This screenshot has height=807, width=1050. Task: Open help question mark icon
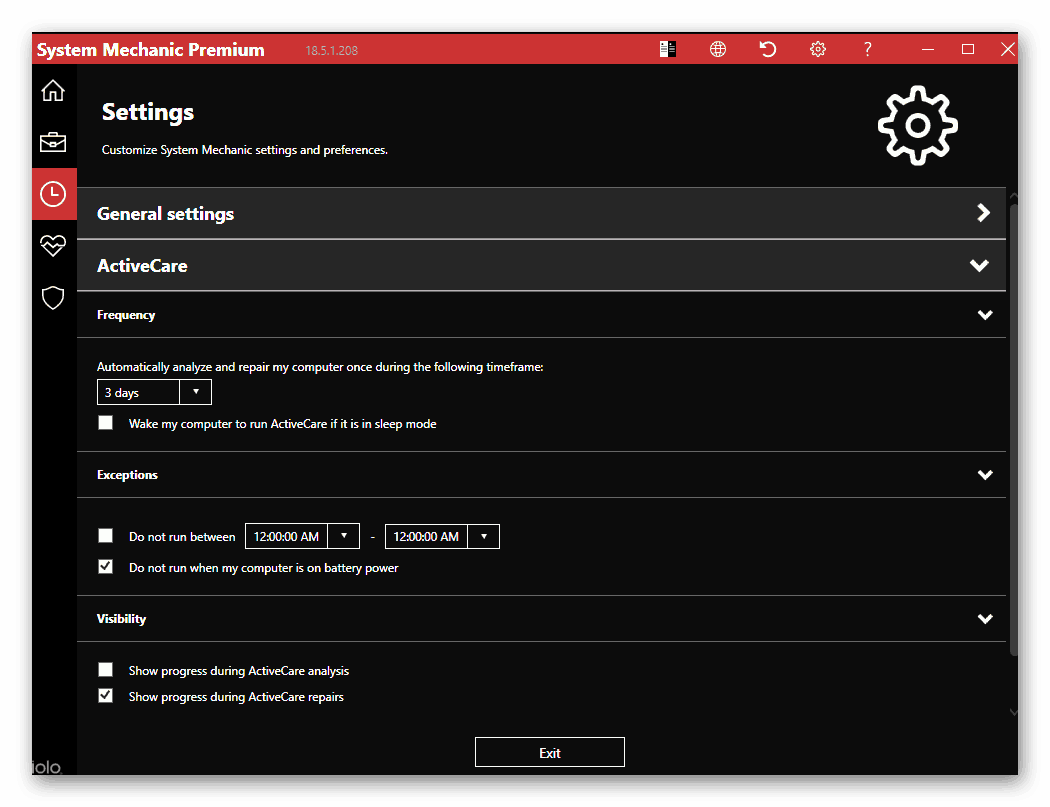867,49
